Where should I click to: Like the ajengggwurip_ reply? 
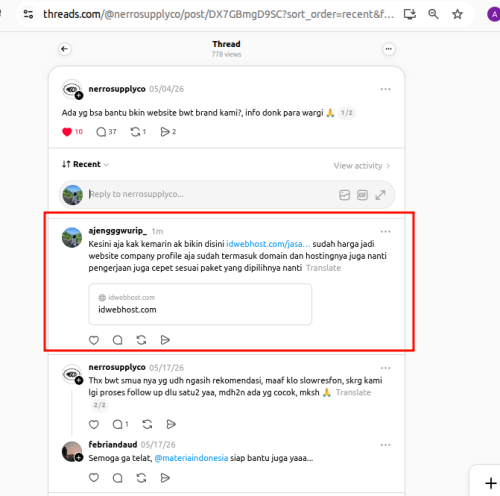pyautogui.click(x=94, y=340)
